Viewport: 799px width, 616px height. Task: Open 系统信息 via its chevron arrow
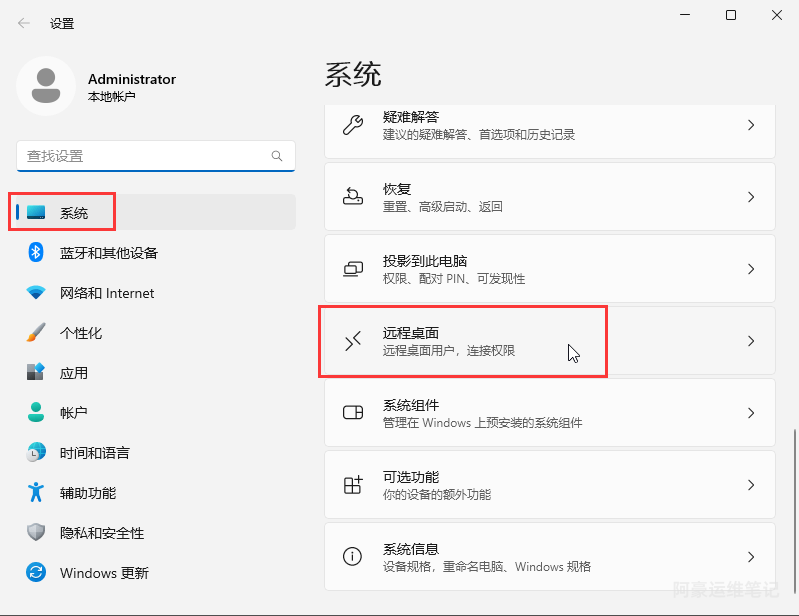751,556
